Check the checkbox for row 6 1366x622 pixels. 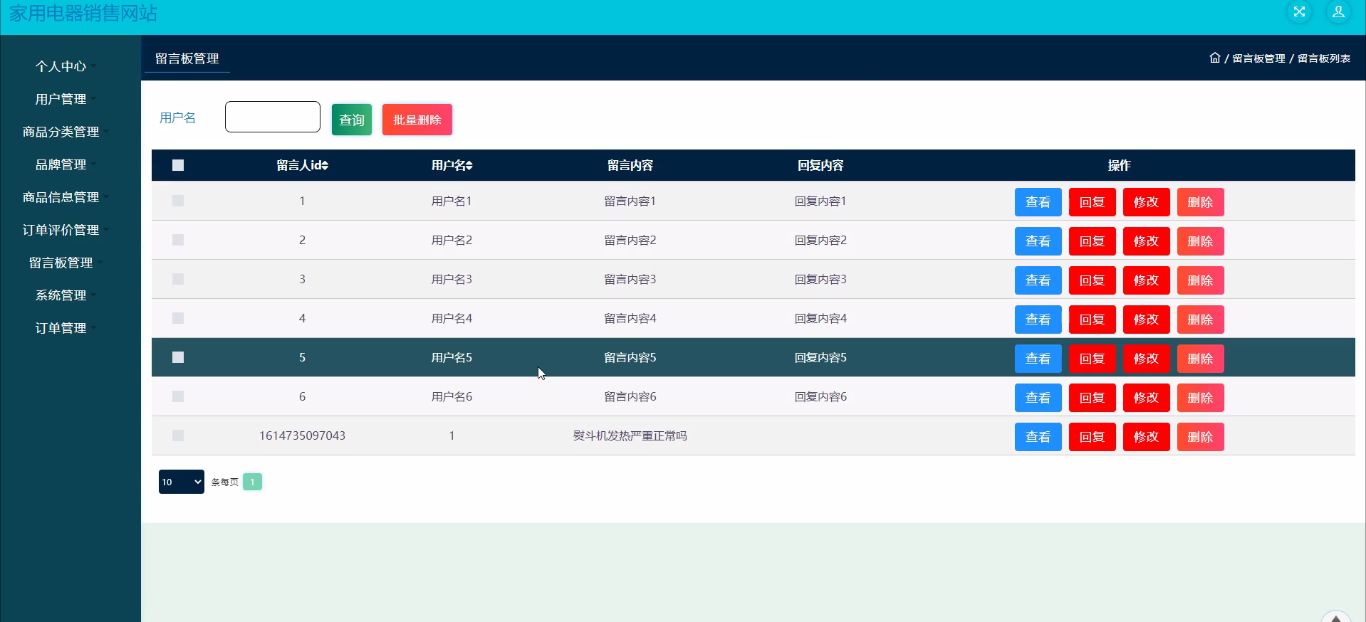[x=178, y=396]
